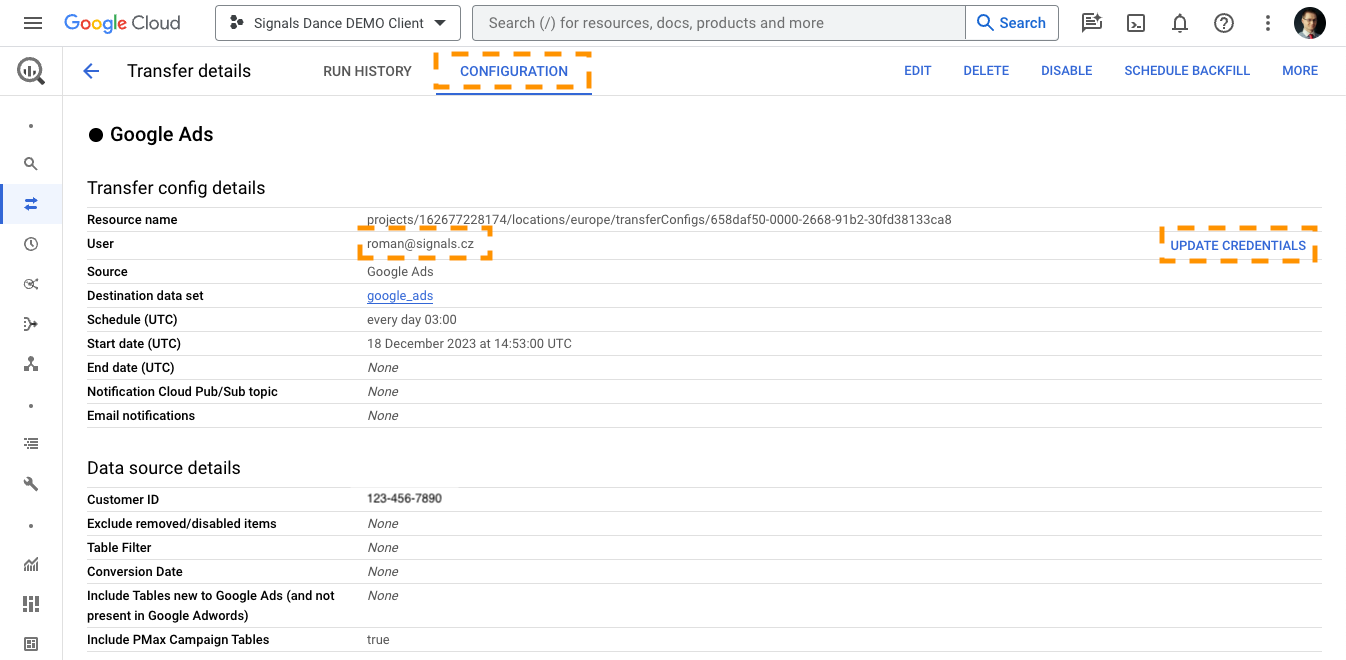This screenshot has width=1346, height=660.
Task: Open the Signals Dance DEMO Client project picker
Action: [338, 23]
